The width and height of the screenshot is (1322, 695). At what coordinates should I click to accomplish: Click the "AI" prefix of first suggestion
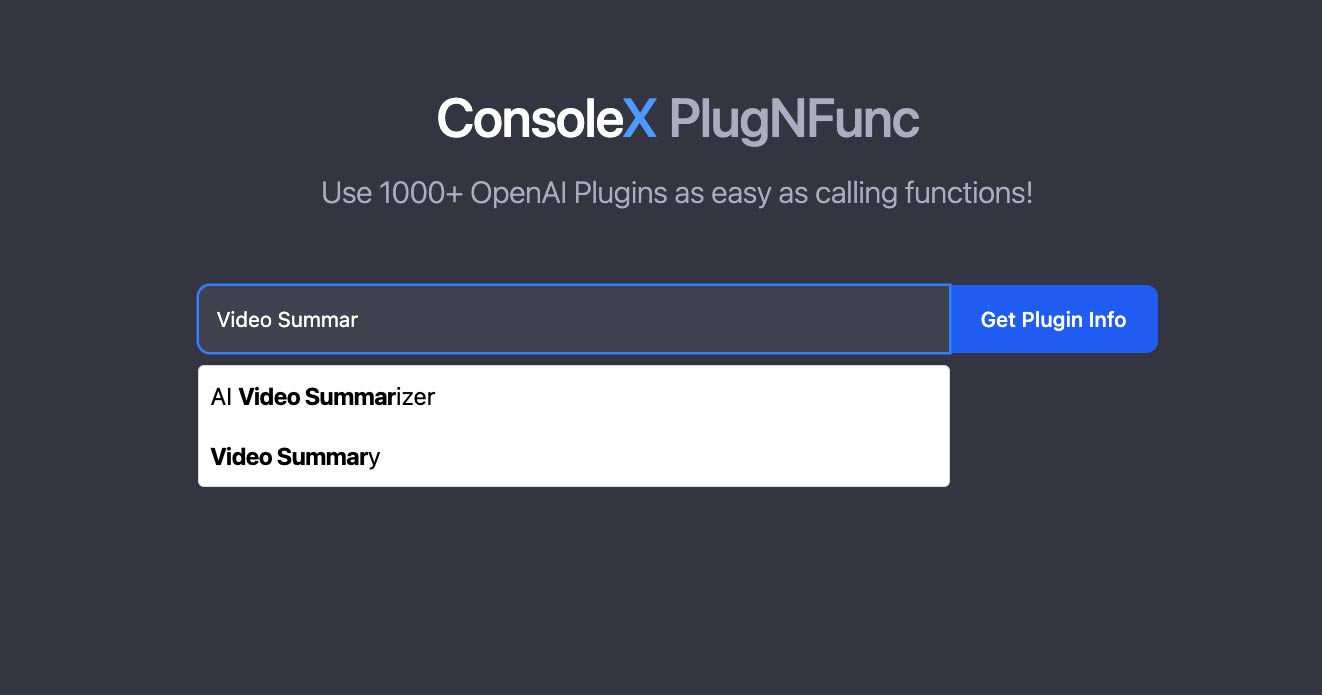221,397
